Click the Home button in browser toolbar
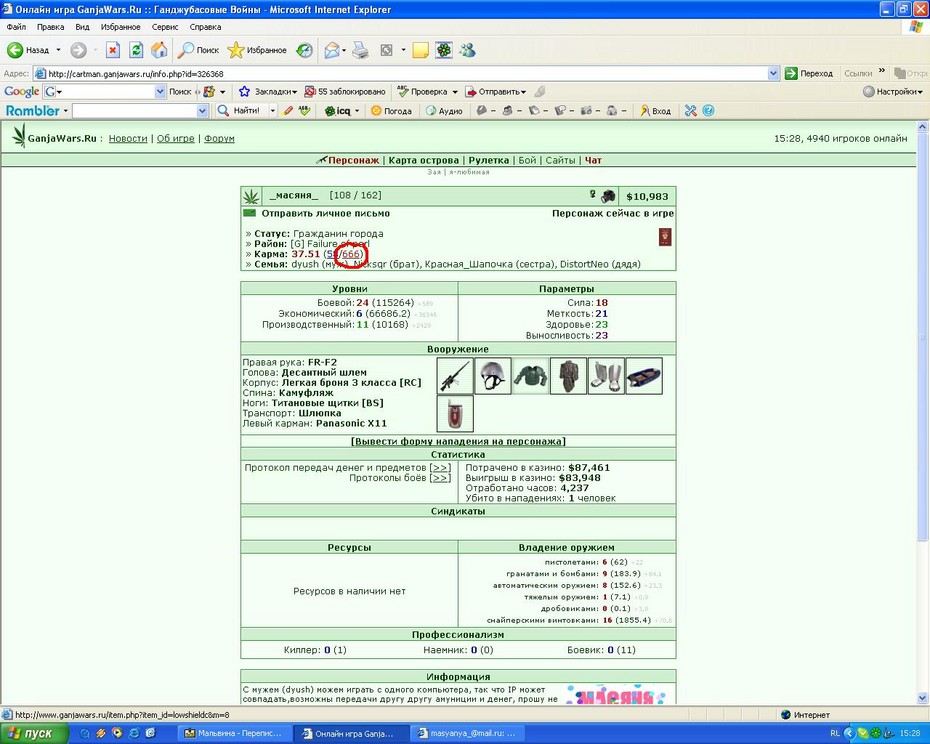This screenshot has width=930, height=744. (159, 50)
